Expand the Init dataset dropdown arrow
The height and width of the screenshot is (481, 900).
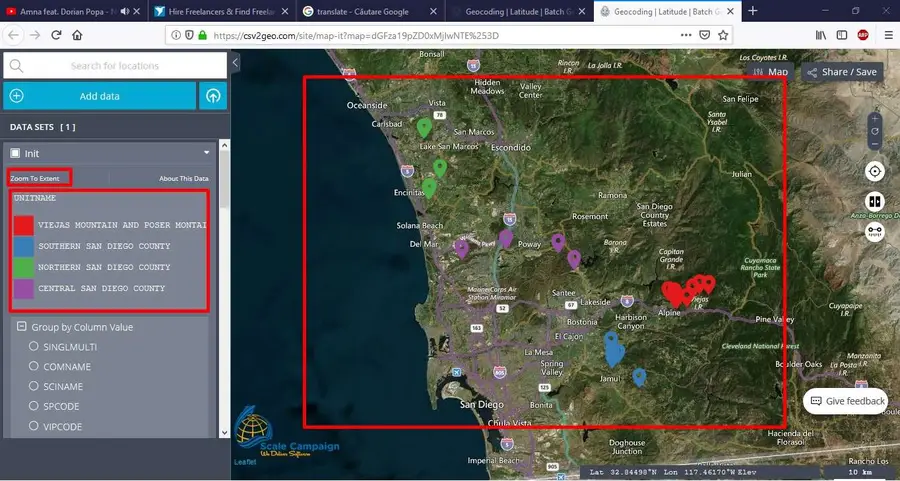tap(207, 153)
